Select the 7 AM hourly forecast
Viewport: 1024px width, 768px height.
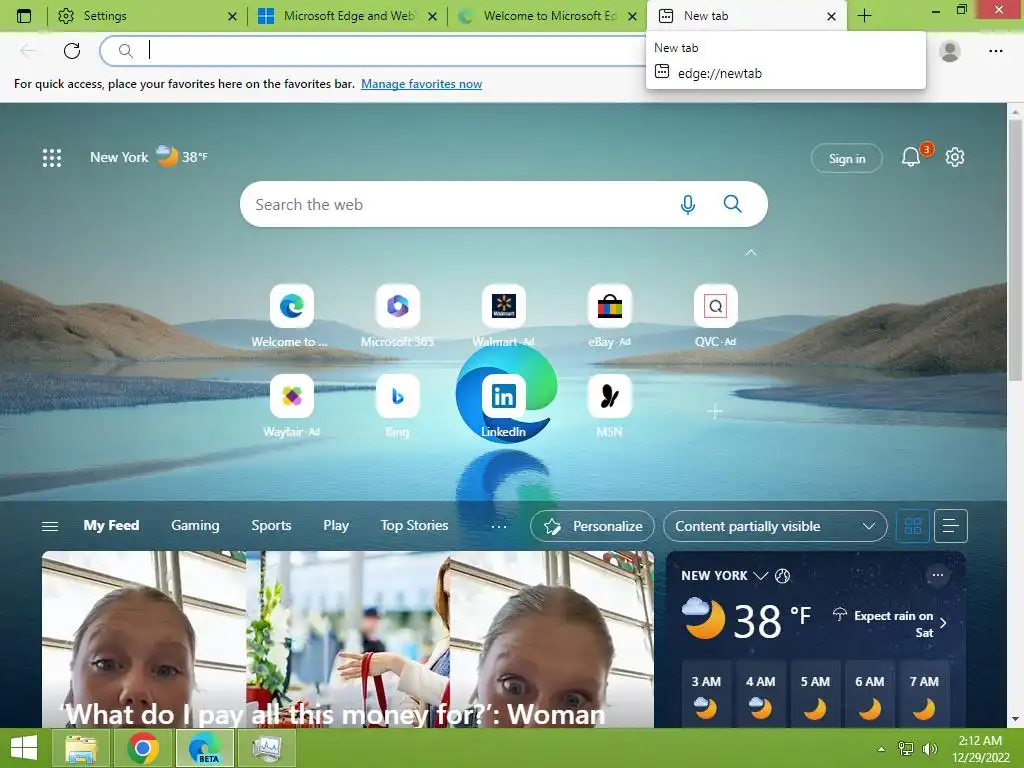point(924,695)
